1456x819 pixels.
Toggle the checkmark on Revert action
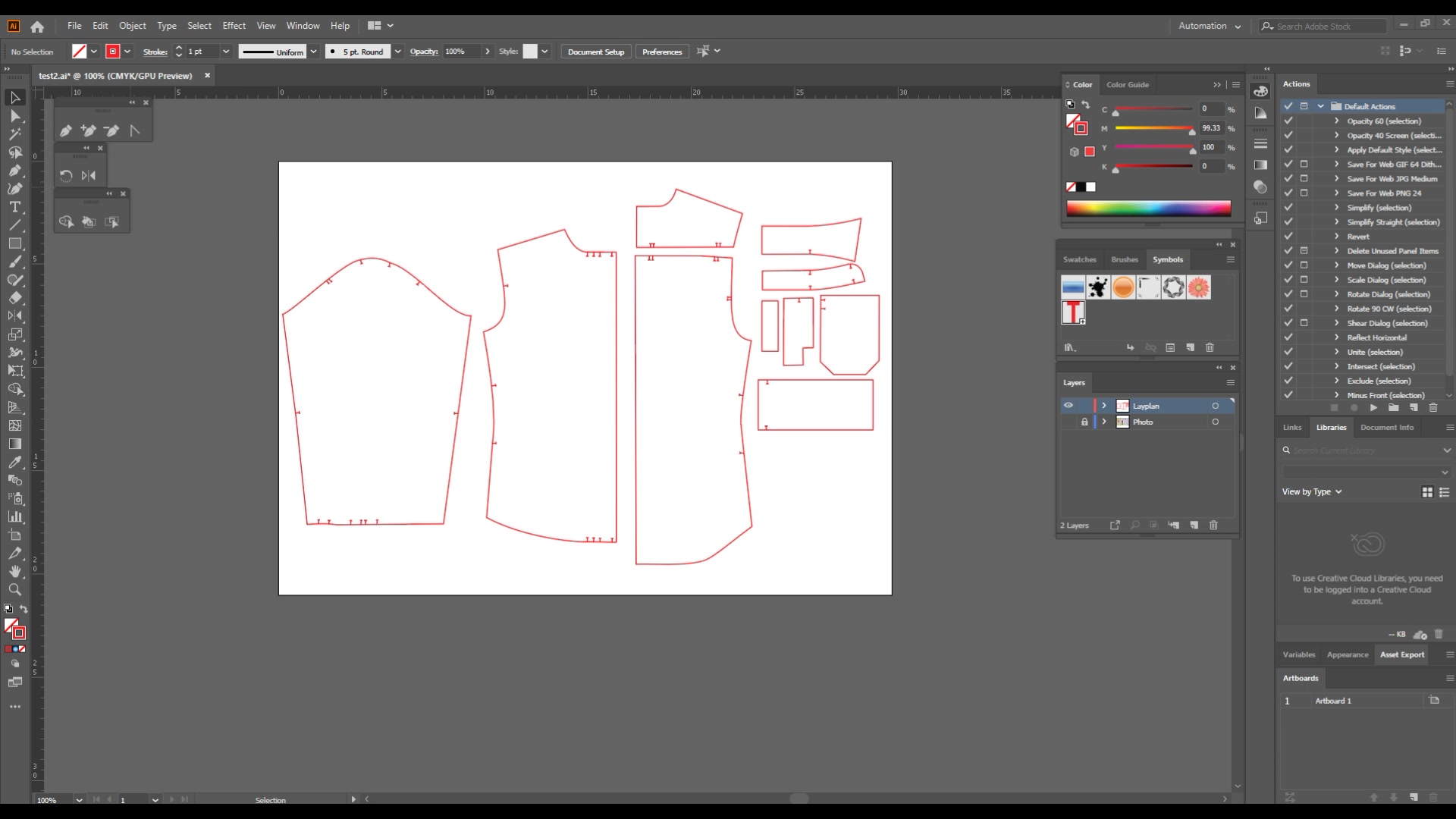(1288, 236)
